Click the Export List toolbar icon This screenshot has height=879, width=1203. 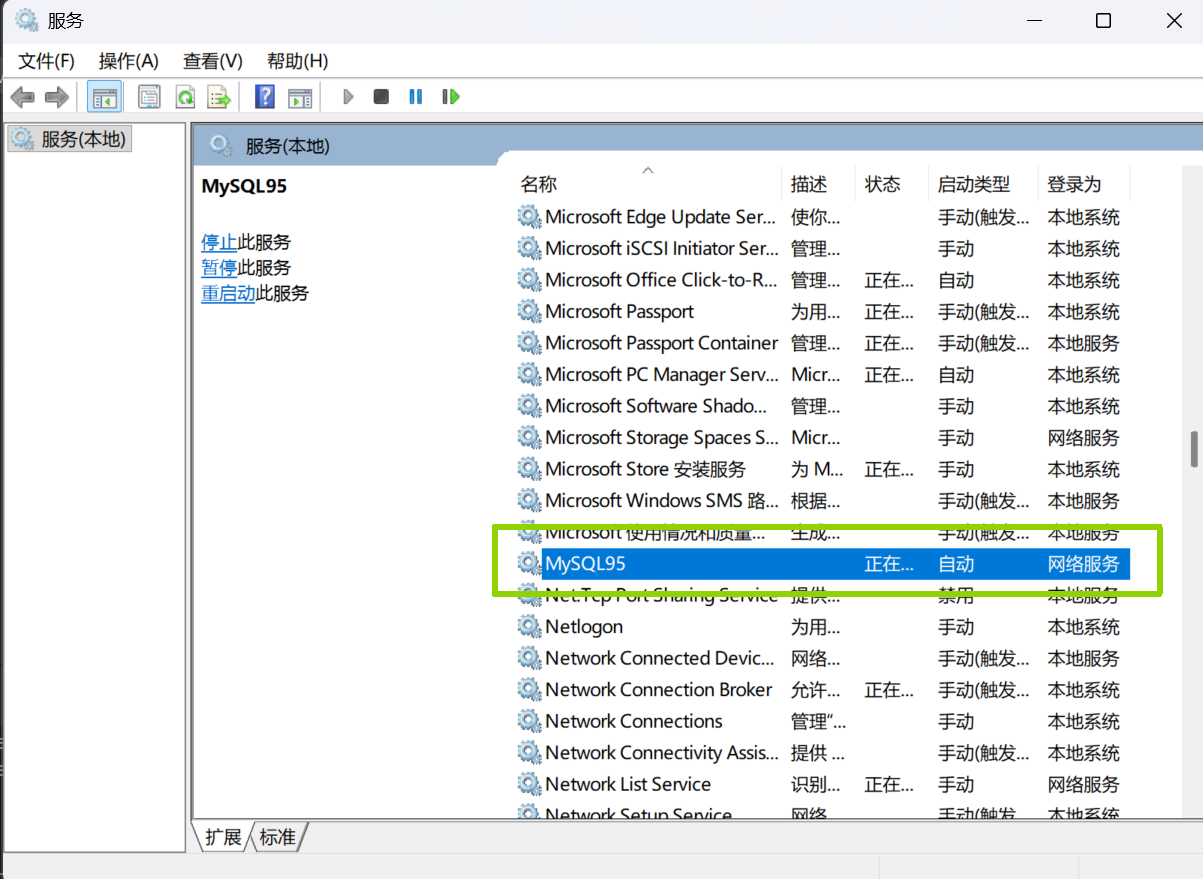[x=219, y=96]
